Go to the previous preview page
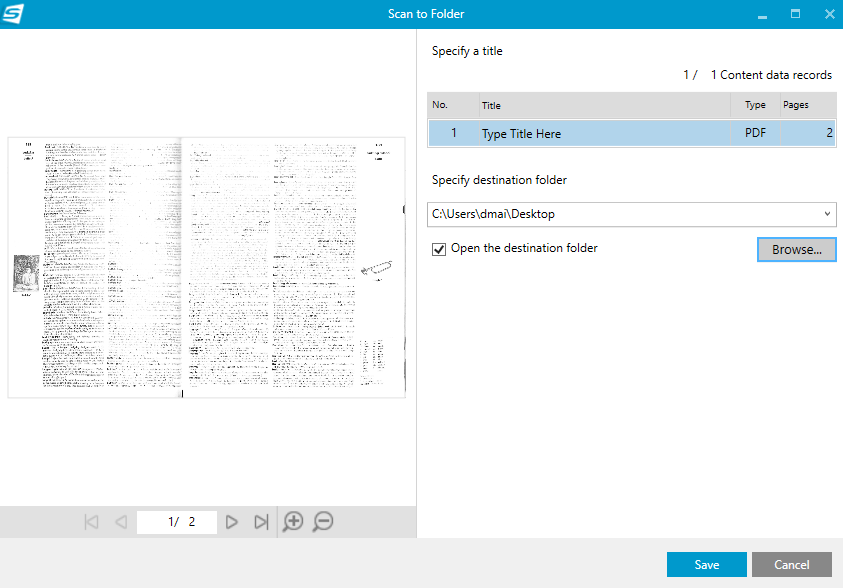The image size is (843, 588). click(121, 522)
